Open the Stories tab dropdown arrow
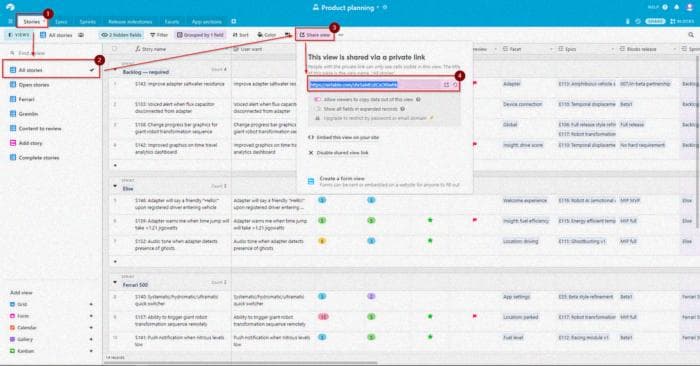This screenshot has width=700, height=366. click(44, 21)
